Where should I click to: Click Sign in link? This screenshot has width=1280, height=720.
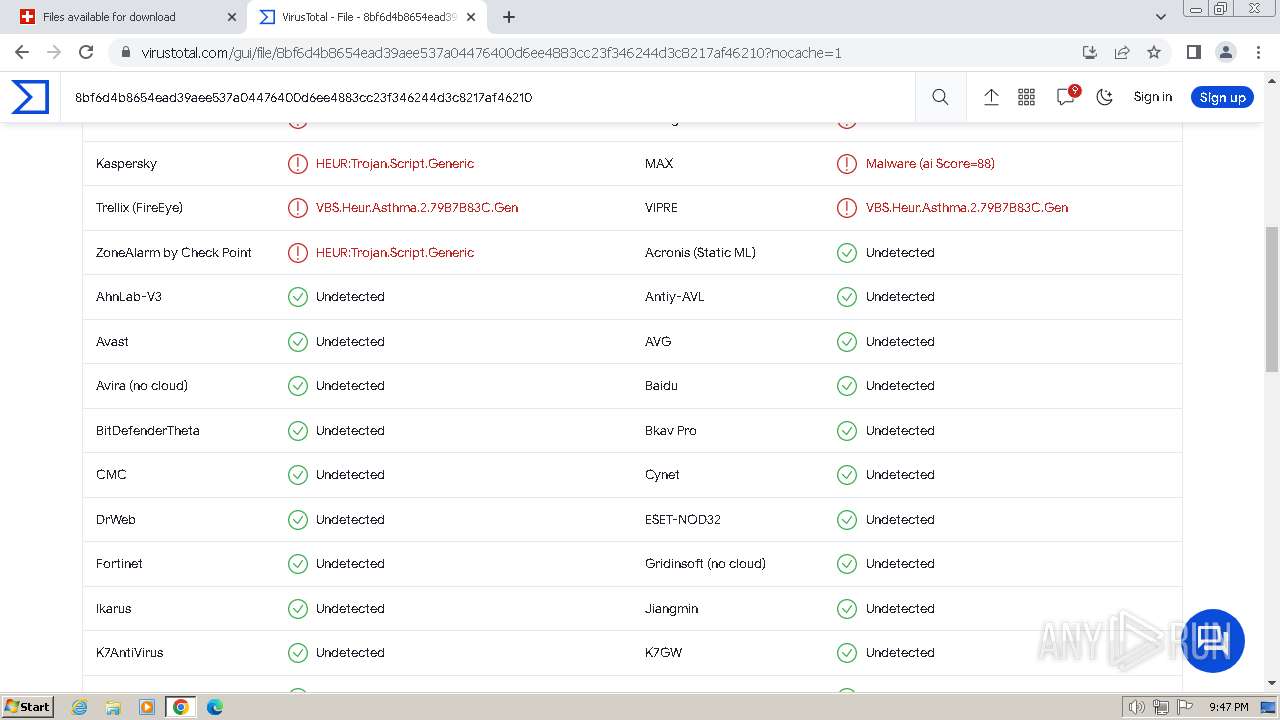[x=1152, y=97]
